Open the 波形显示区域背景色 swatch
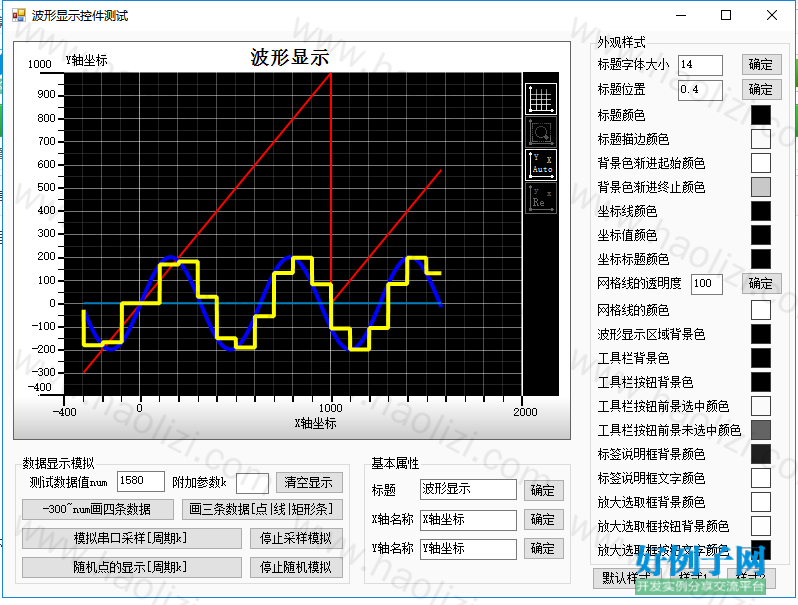This screenshot has width=798, height=605. 761,334
